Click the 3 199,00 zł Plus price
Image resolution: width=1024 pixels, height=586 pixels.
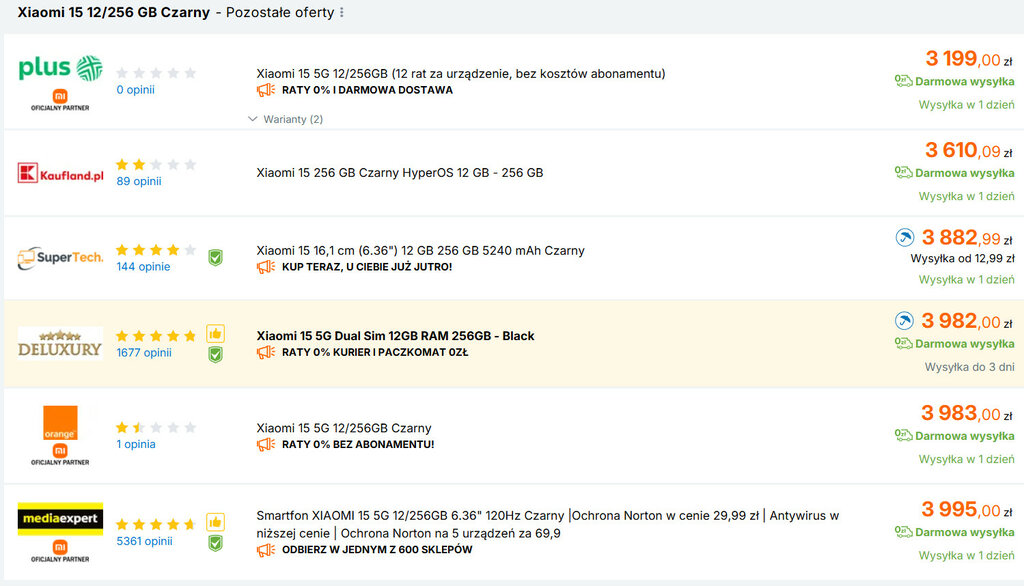pos(962,59)
